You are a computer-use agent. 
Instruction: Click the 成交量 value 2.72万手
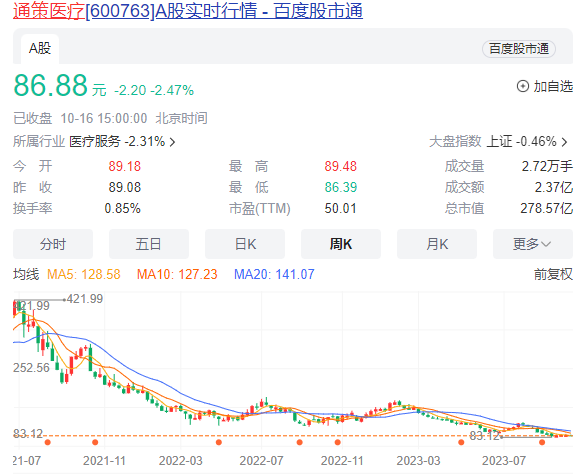click(547, 166)
